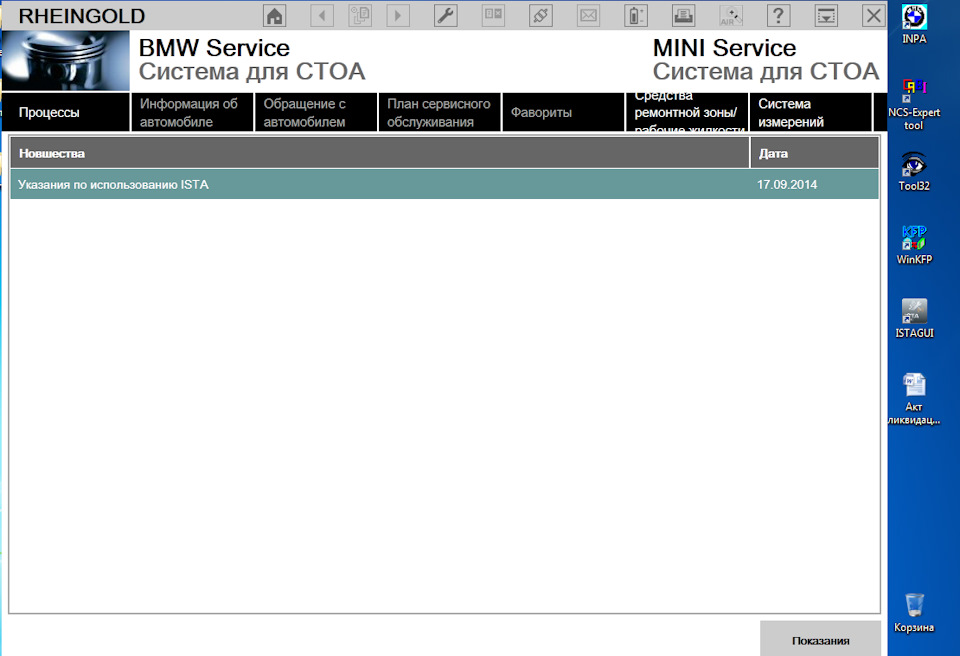Expand the dropdown panel icon in toolbar

[x=826, y=15]
